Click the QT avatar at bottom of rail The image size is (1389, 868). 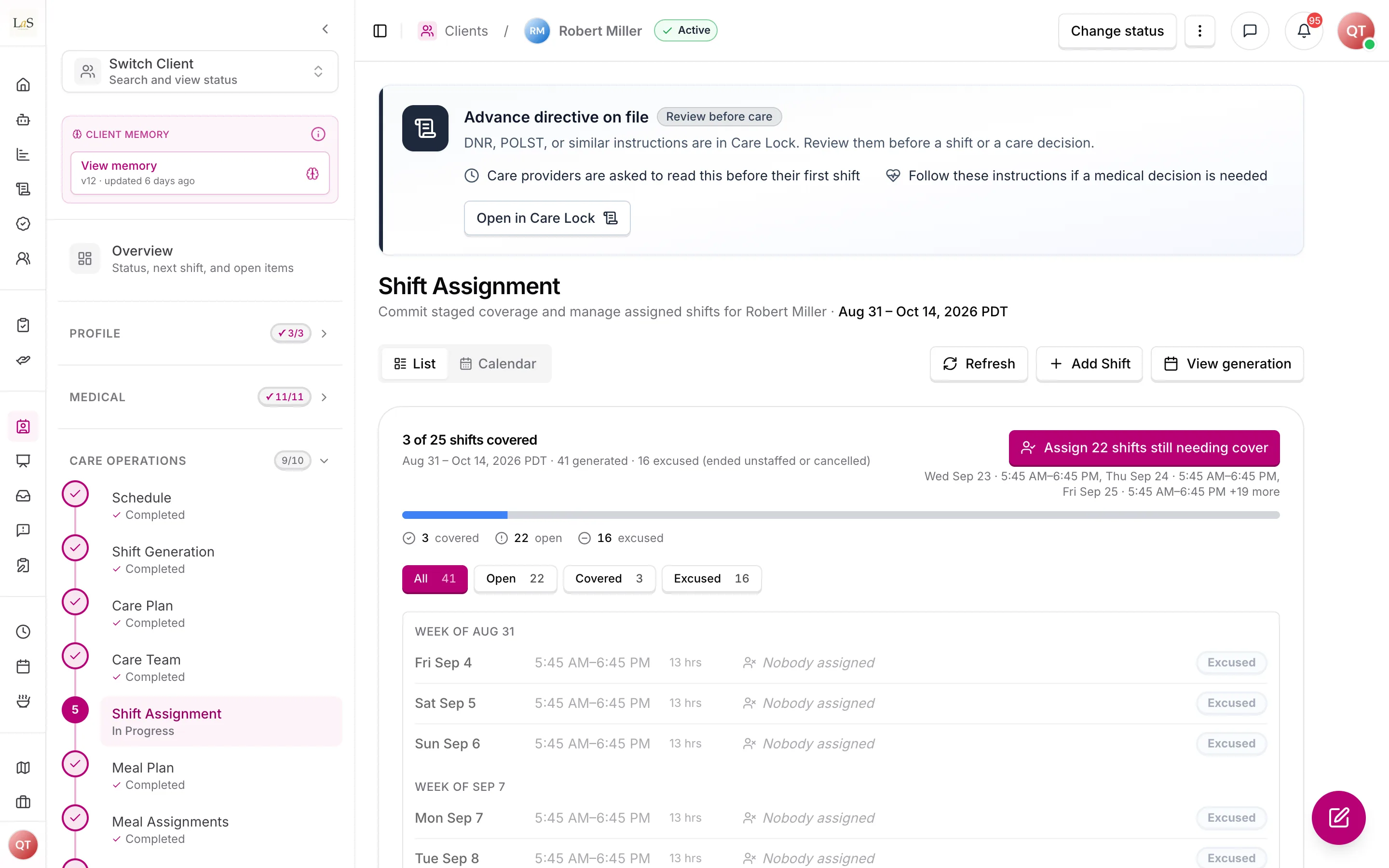tap(23, 844)
